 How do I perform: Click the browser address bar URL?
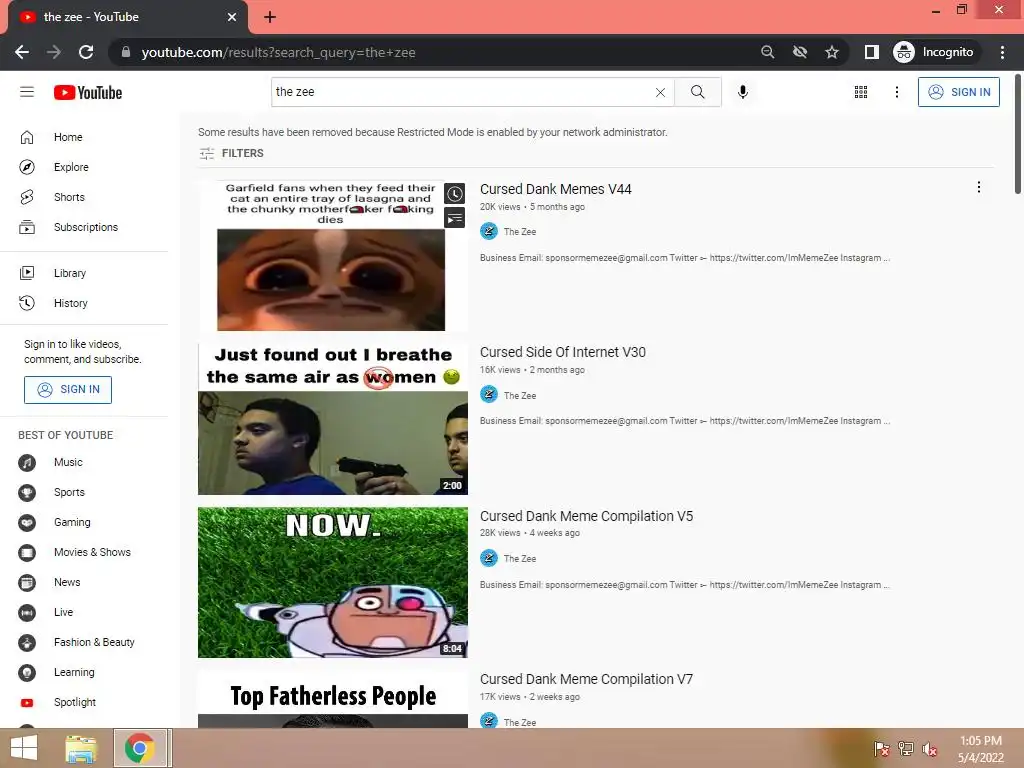point(278,52)
